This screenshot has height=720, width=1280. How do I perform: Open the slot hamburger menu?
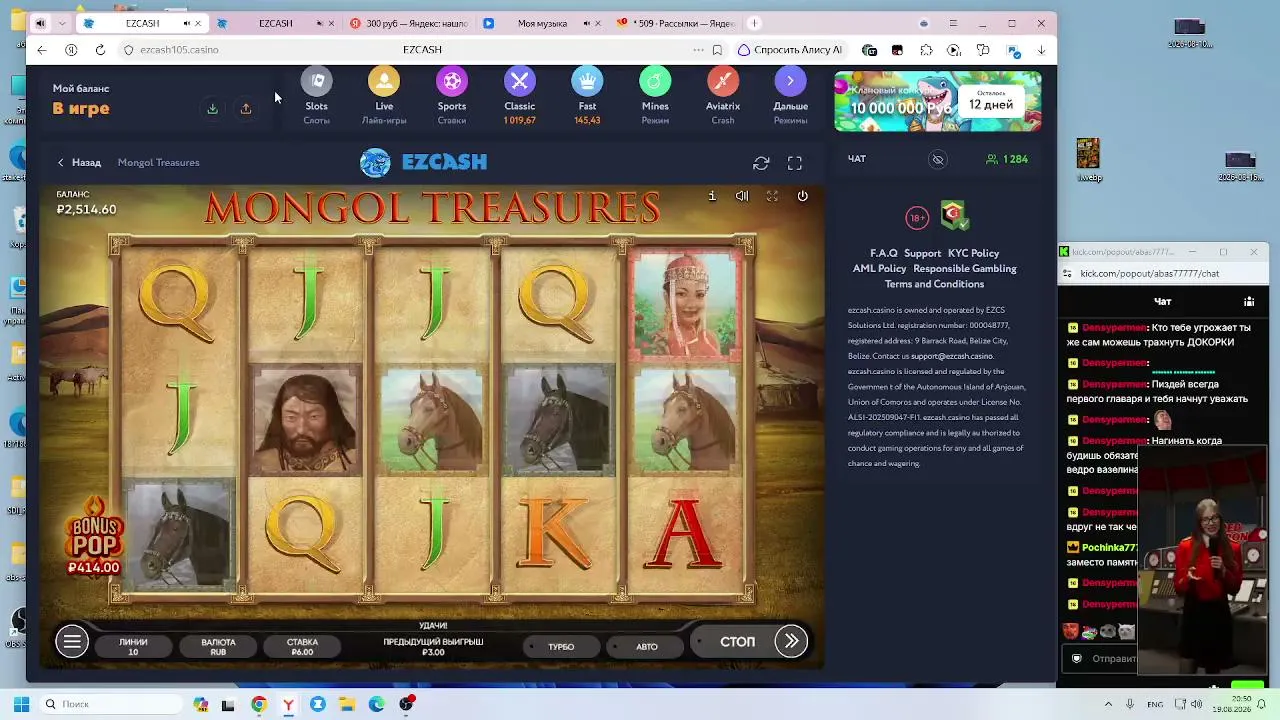tap(72, 642)
